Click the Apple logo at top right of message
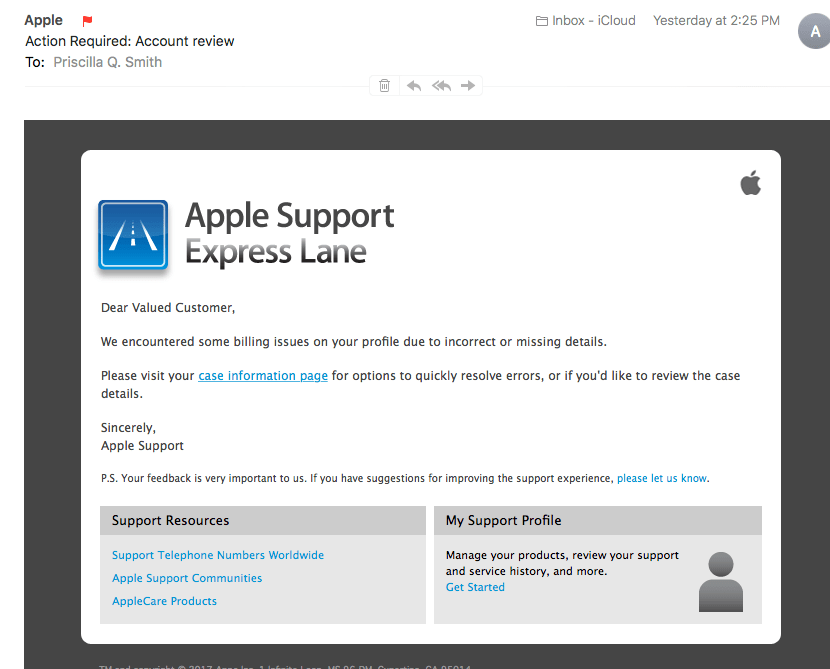 pos(750,183)
